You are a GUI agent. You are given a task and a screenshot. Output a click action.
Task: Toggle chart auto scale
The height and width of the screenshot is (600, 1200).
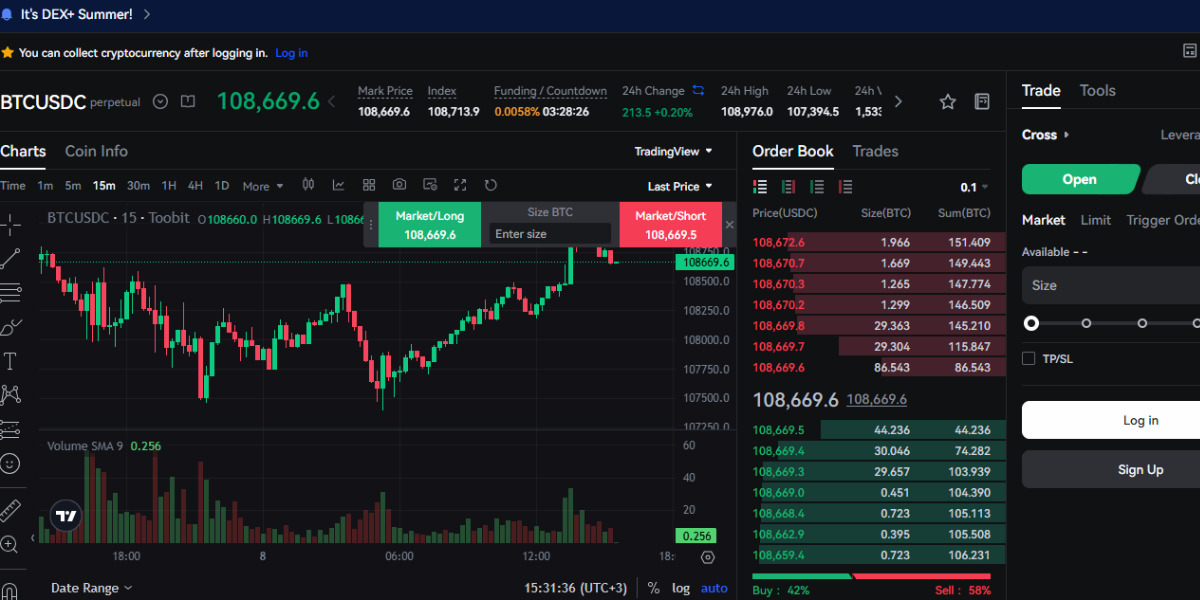click(714, 588)
